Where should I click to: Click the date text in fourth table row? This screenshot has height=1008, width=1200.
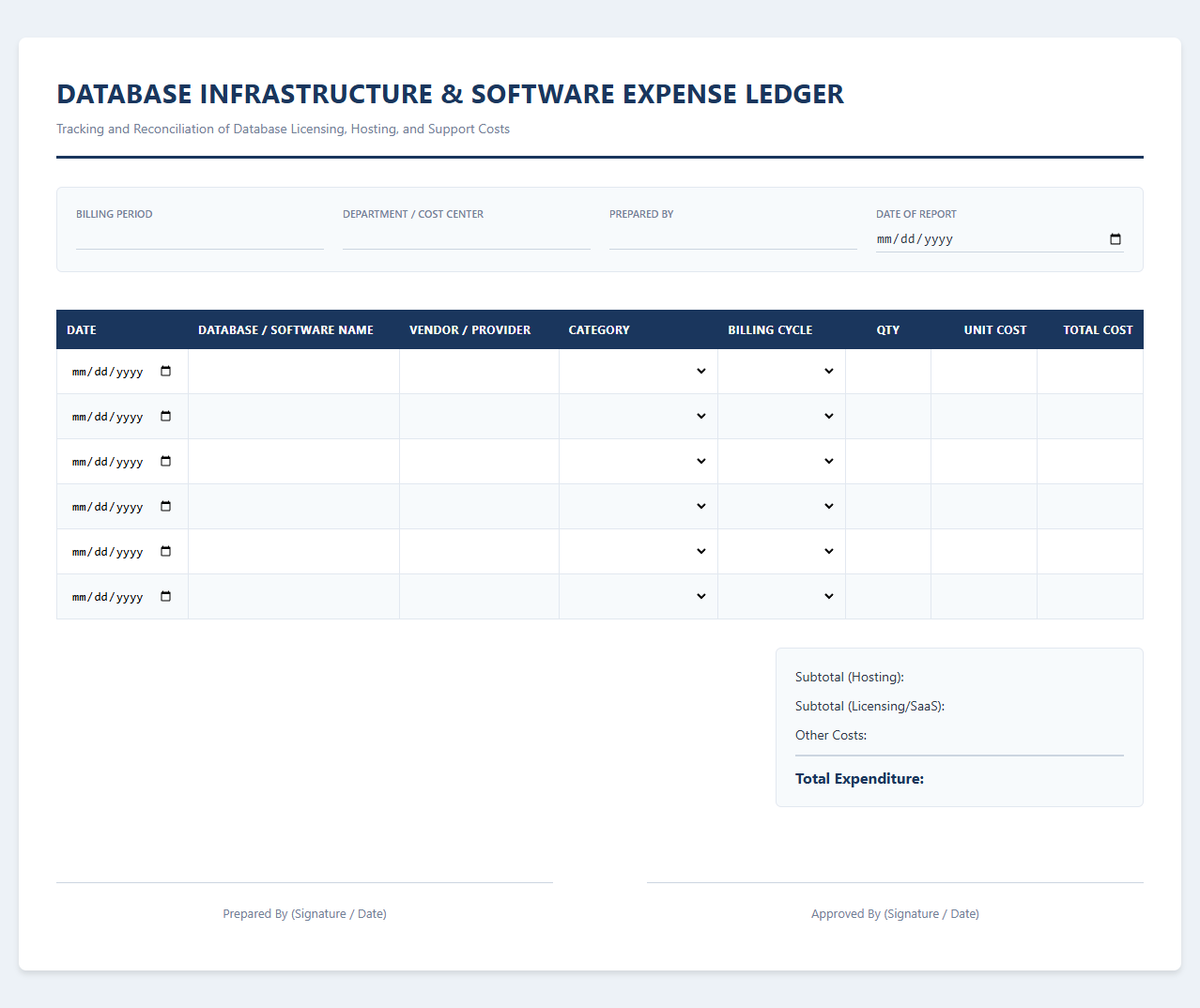coord(108,507)
